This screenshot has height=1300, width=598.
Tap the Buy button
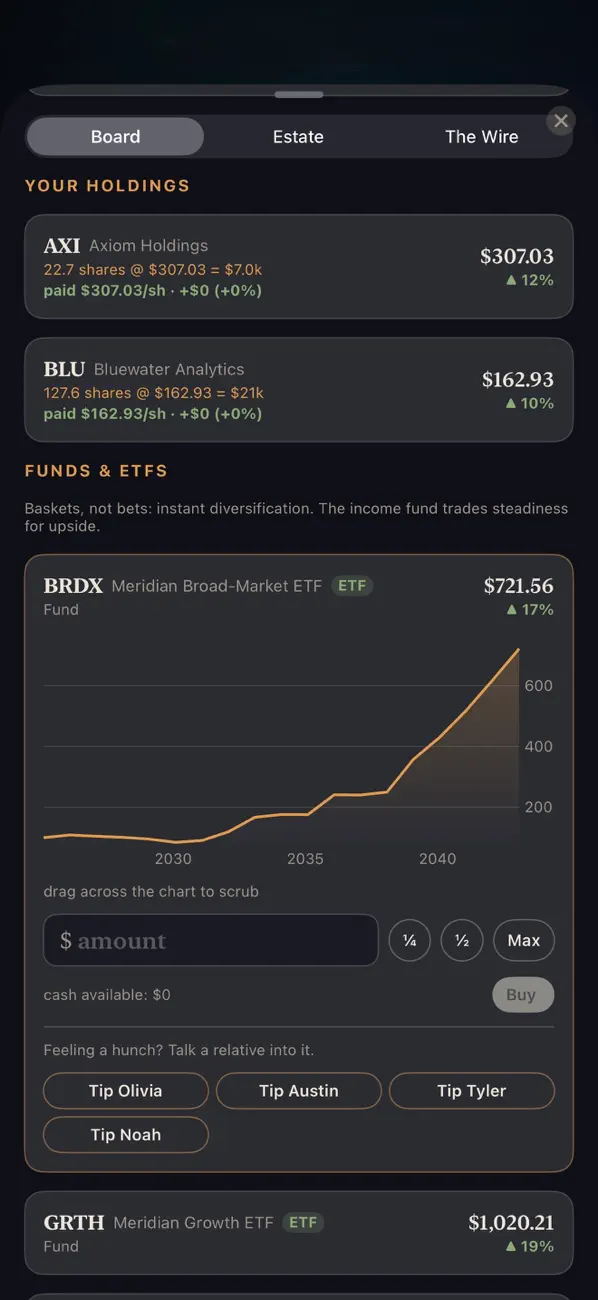[522, 995]
